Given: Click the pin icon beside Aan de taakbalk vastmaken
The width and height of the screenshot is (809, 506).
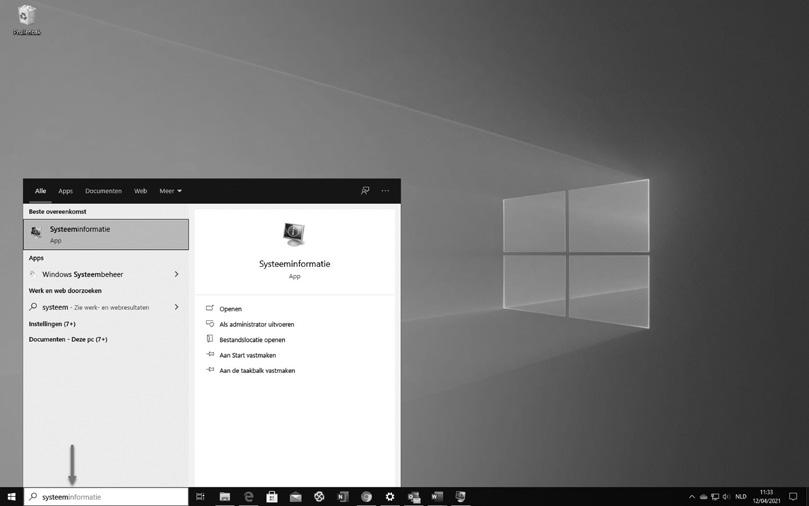Looking at the screenshot, I should 210,370.
